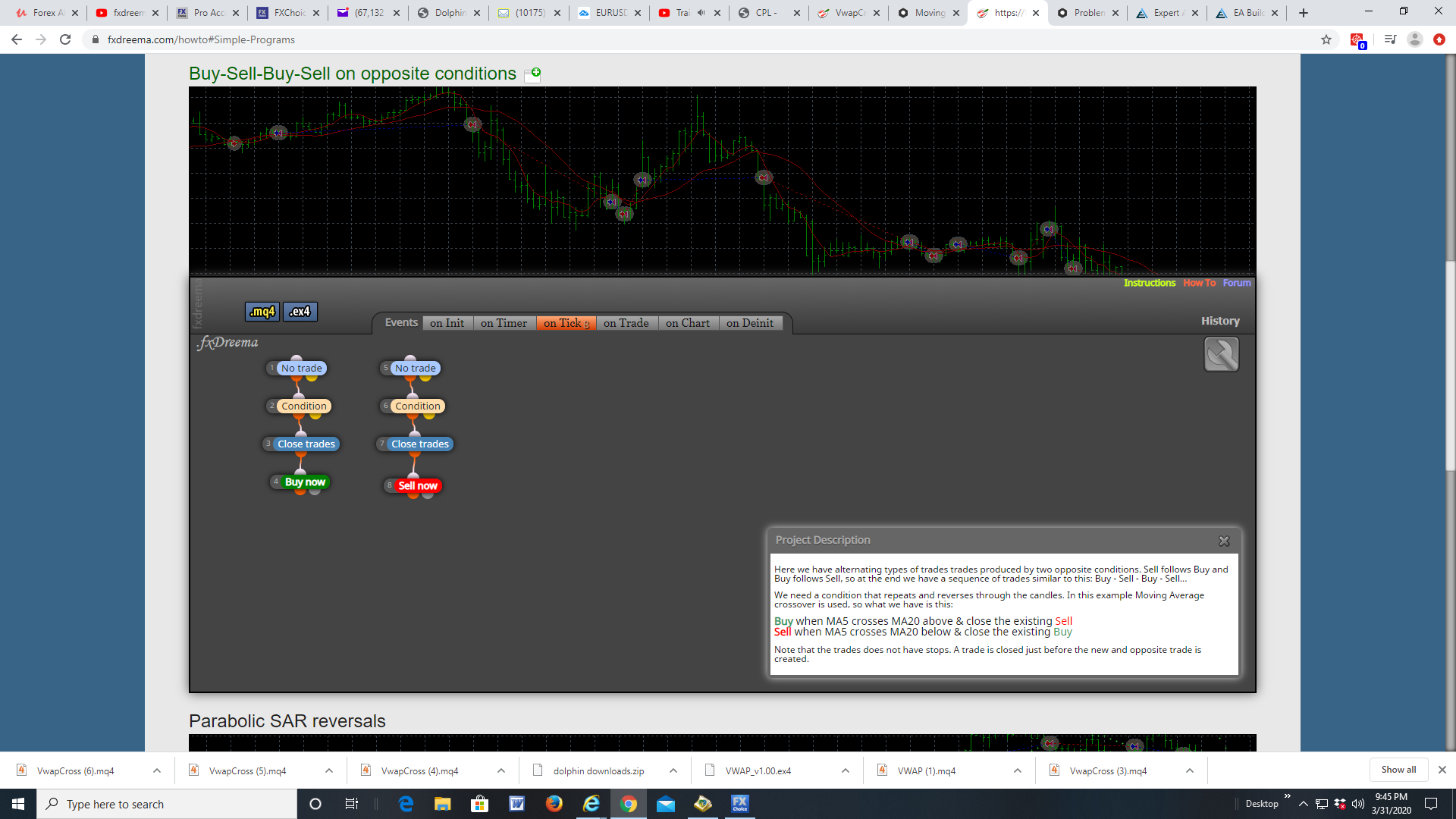This screenshot has width=1456, height=819.
Task: Download the .mq4 source file
Action: pos(262,312)
